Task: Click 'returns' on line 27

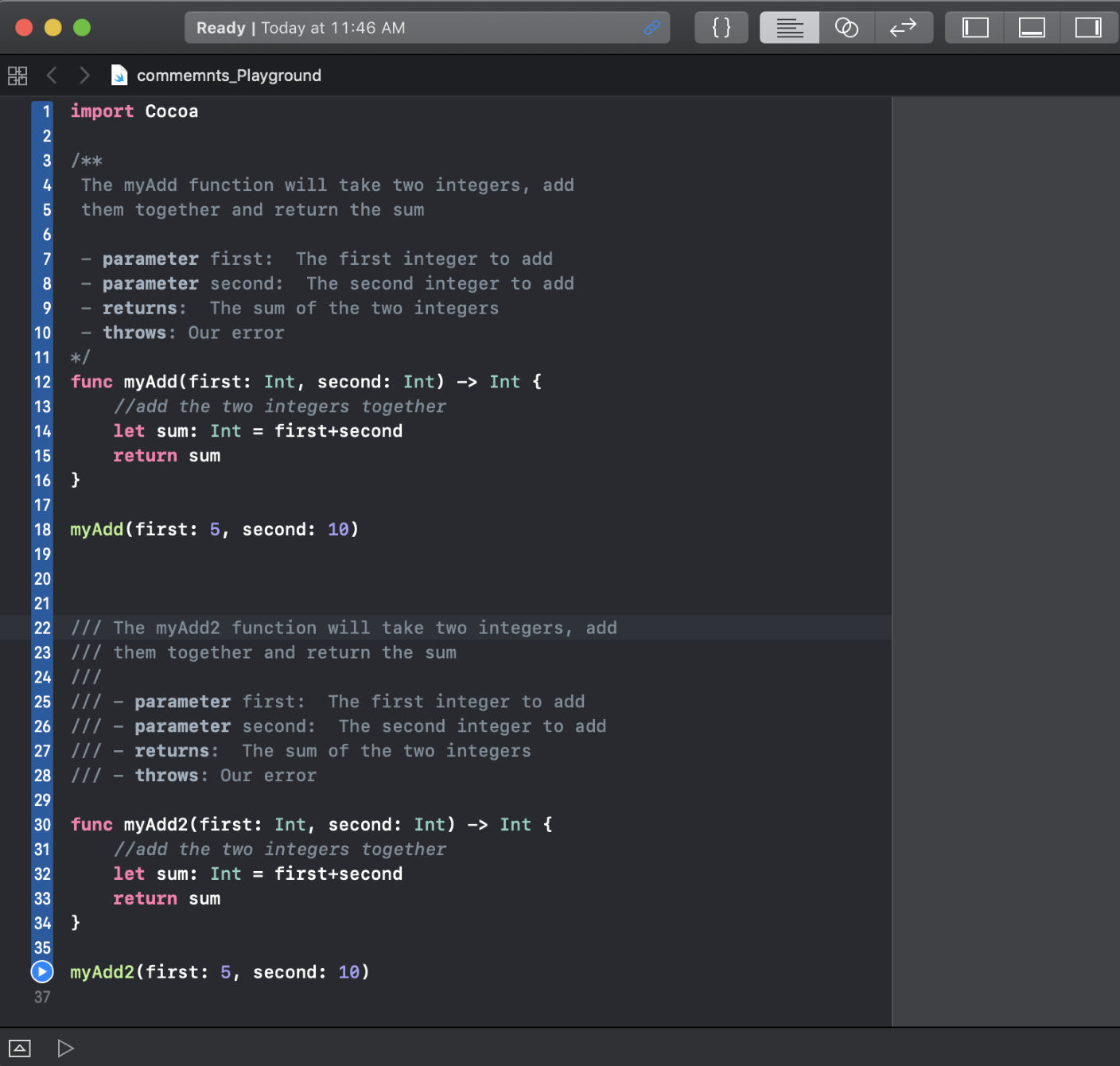Action: pyautogui.click(x=172, y=751)
